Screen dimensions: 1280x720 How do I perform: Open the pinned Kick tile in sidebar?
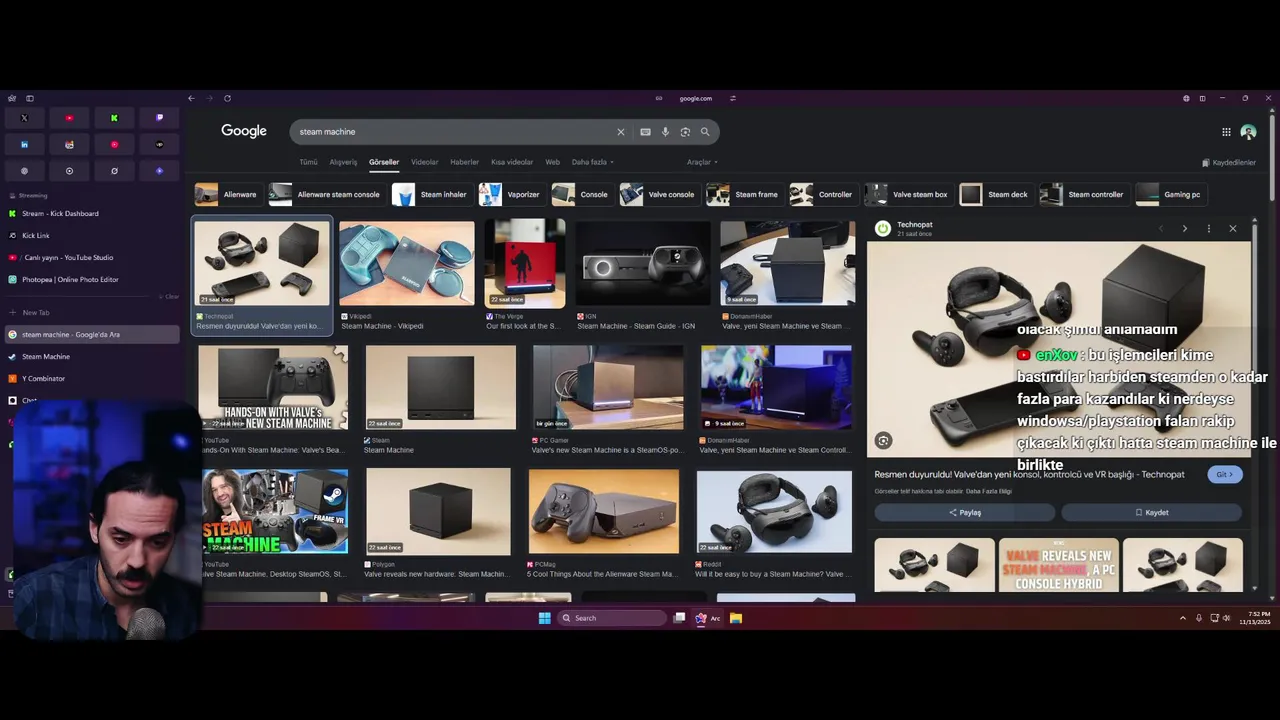click(x=114, y=118)
